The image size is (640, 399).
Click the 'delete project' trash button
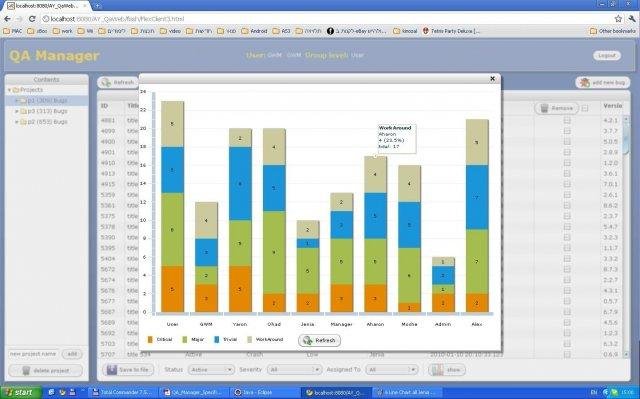tap(46, 370)
